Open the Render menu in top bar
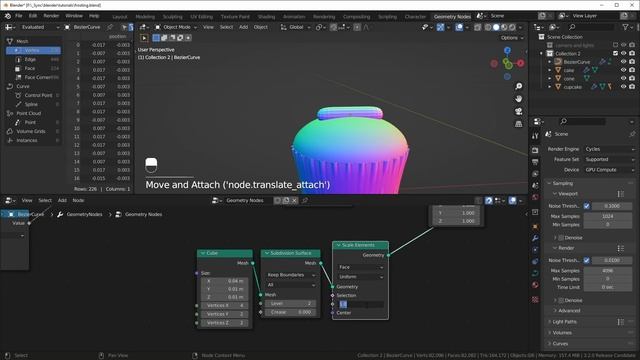The height and width of the screenshot is (360, 640). [51, 16]
